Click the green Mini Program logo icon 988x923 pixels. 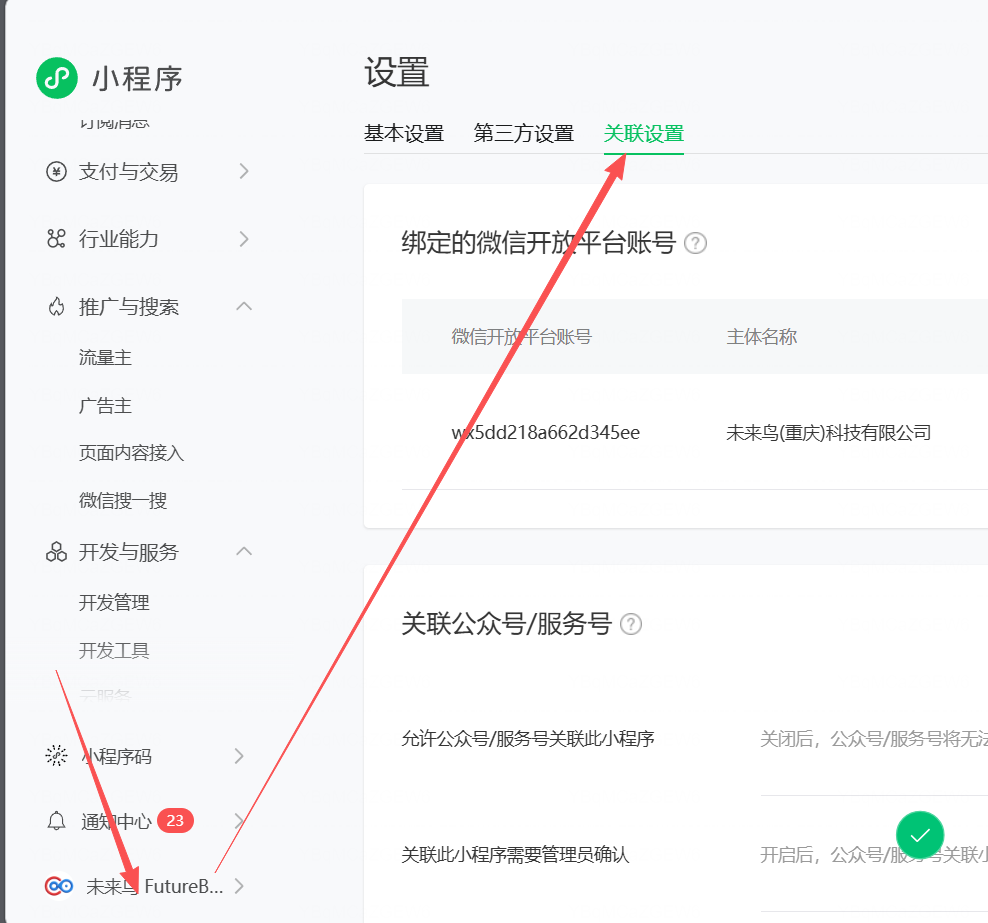pos(57,78)
